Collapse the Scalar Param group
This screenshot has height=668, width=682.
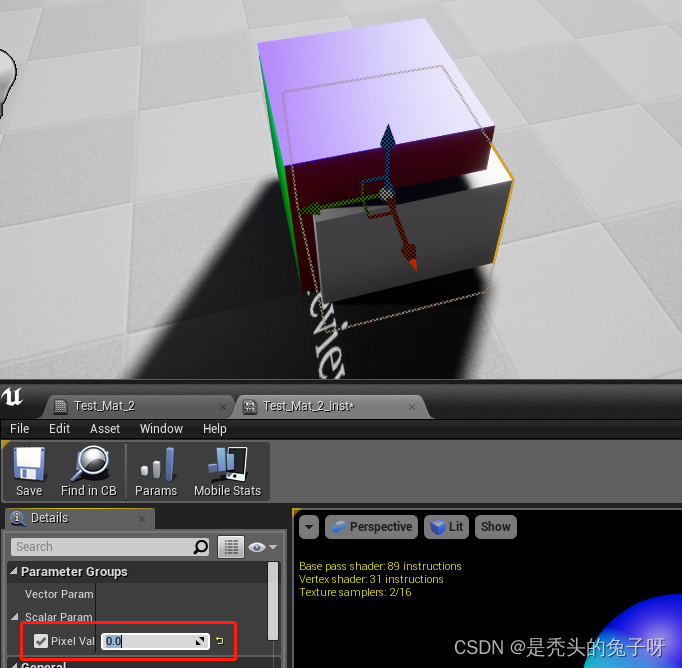pyautogui.click(x=15, y=617)
